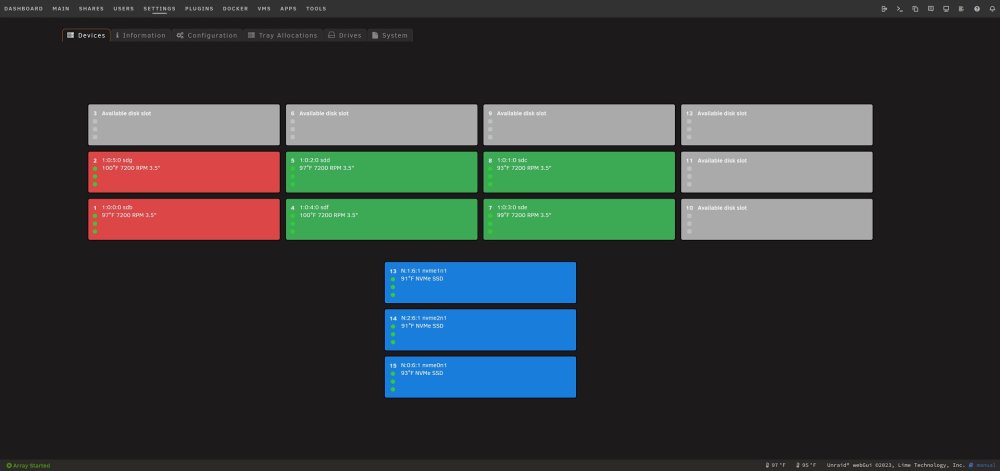Switch to the Configuration tab

207,36
